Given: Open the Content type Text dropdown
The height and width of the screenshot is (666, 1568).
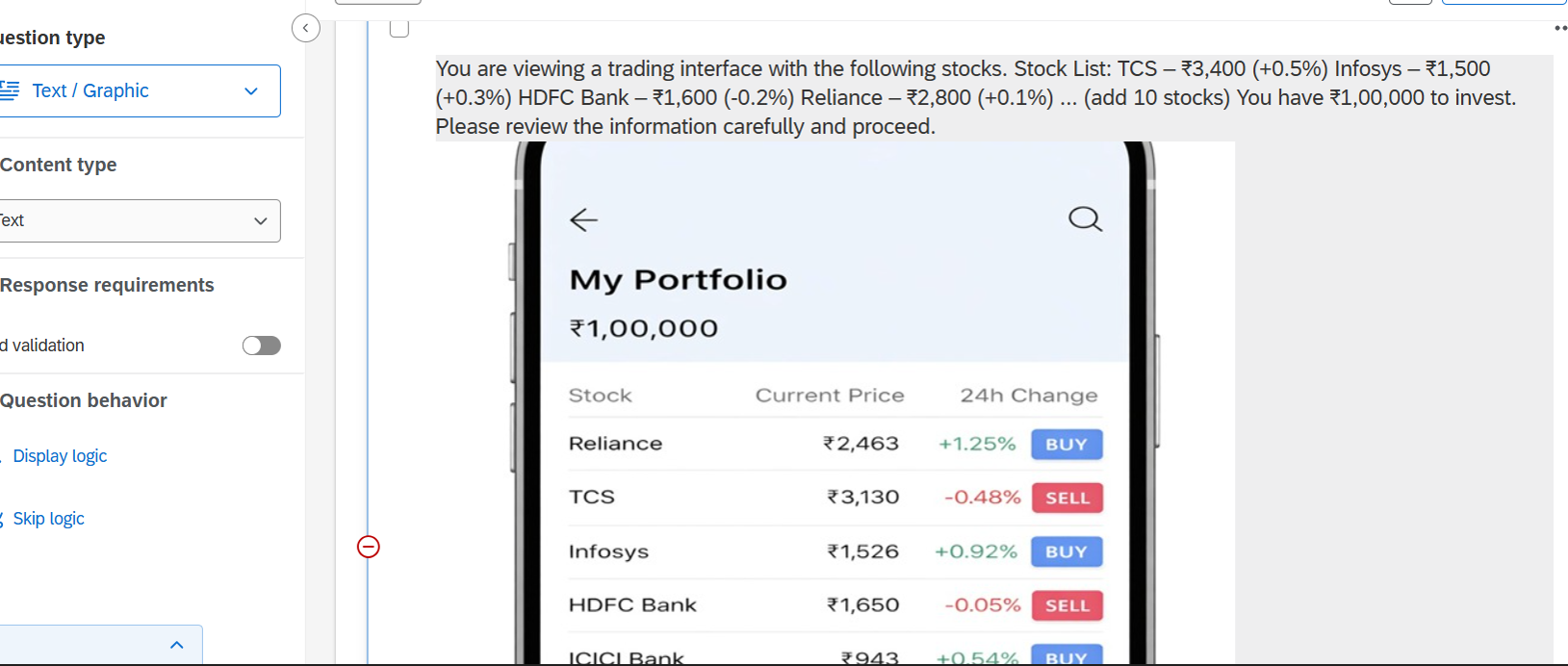Looking at the screenshot, I should [x=140, y=220].
